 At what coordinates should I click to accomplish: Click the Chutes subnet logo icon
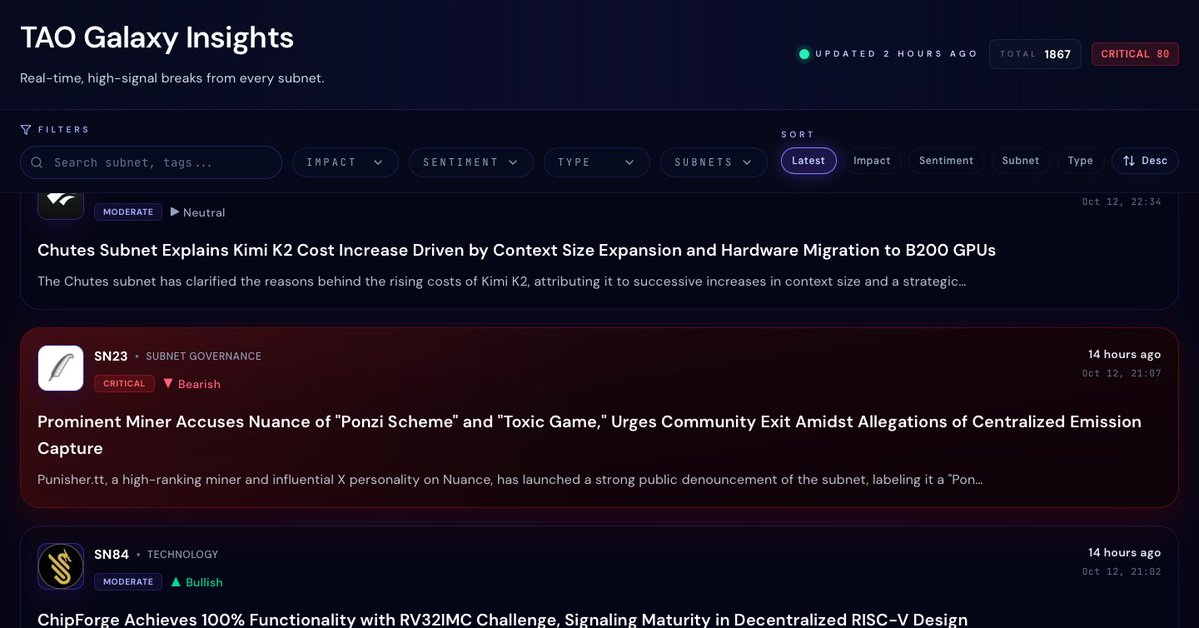tap(60, 206)
